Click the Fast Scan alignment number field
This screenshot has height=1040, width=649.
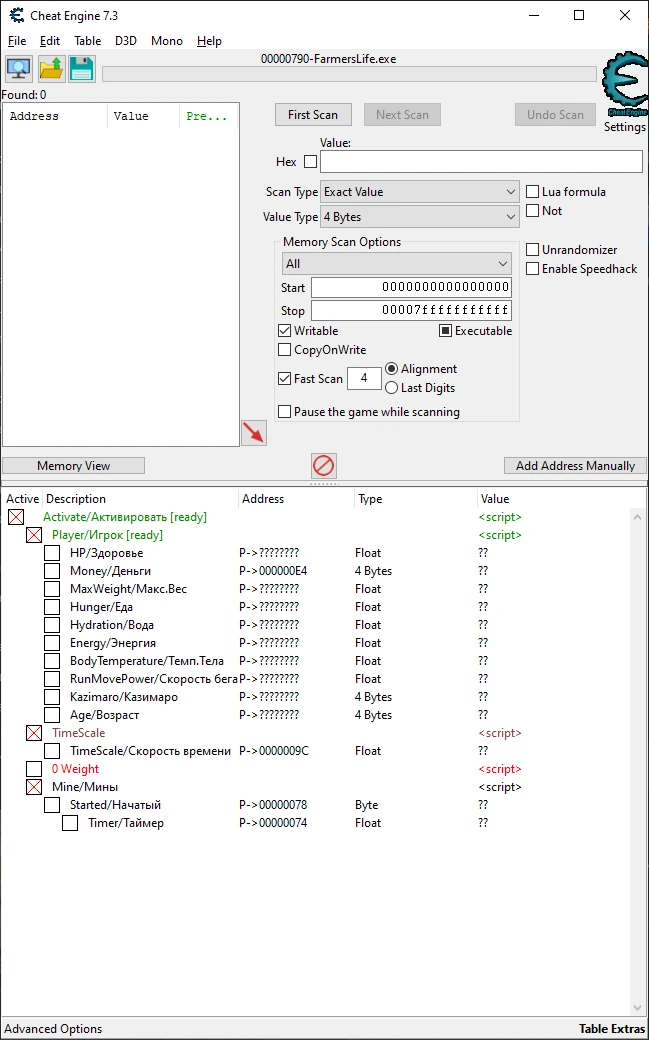click(364, 378)
